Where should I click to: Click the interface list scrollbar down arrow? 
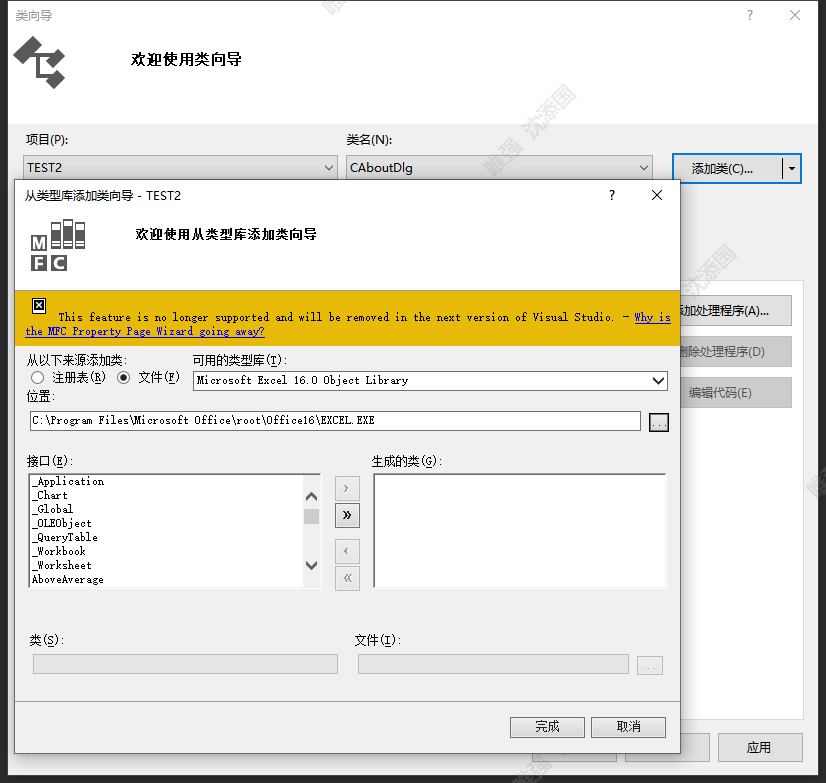(x=311, y=566)
